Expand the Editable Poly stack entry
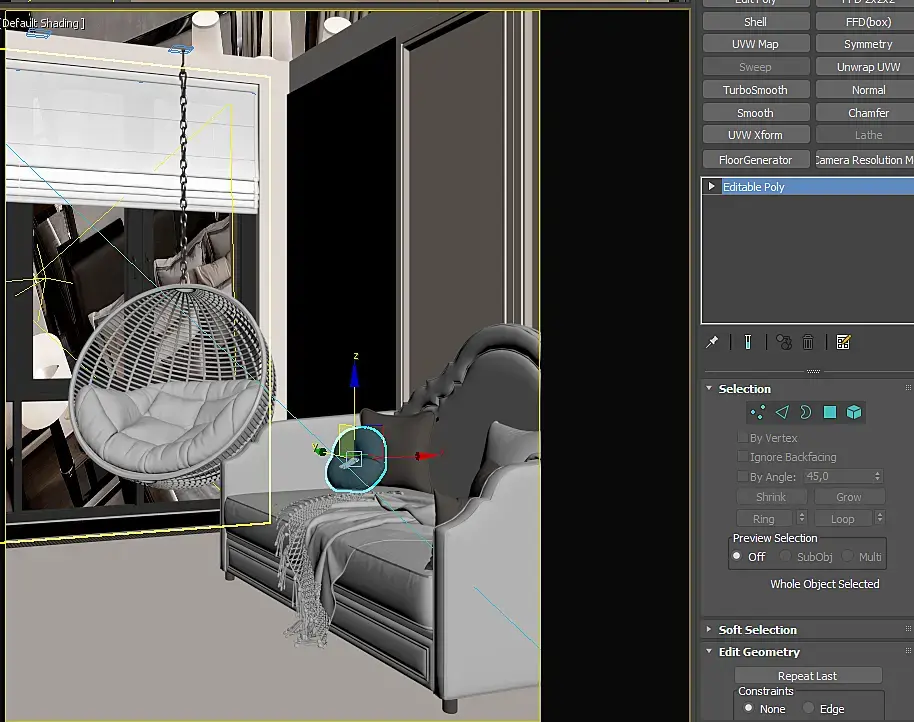 pos(712,186)
